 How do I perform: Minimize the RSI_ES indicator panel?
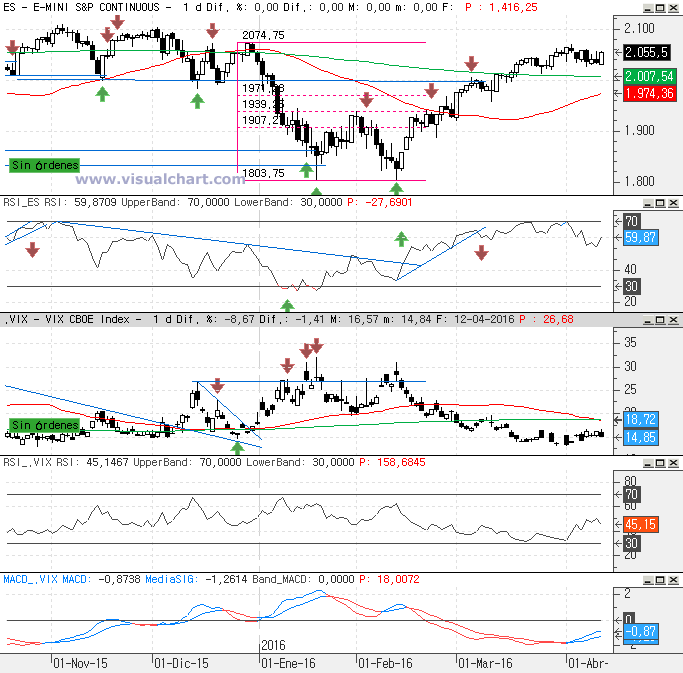648,203
